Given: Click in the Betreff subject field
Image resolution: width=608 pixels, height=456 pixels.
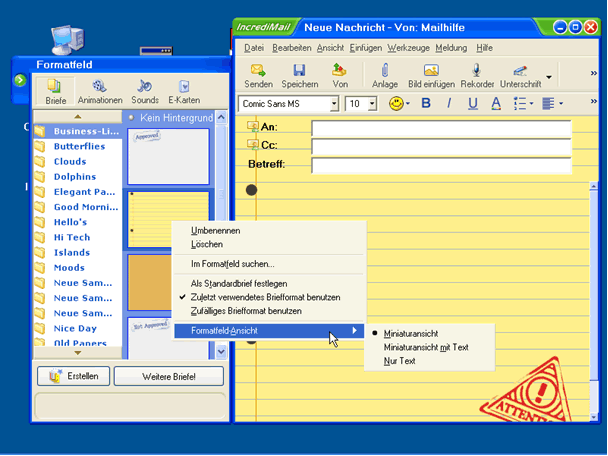Looking at the screenshot, I should 441,165.
